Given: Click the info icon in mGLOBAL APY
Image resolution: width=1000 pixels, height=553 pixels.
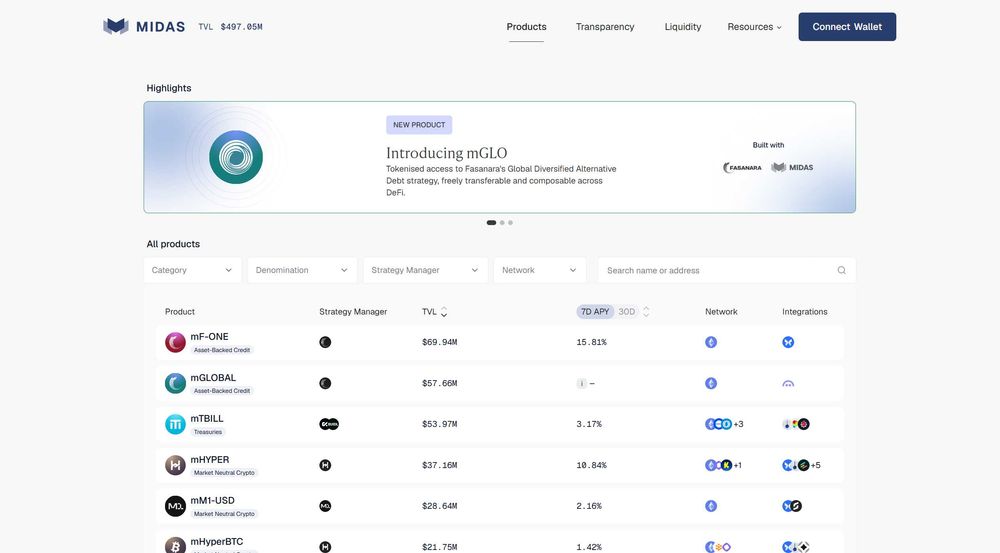Looking at the screenshot, I should pyautogui.click(x=581, y=383).
